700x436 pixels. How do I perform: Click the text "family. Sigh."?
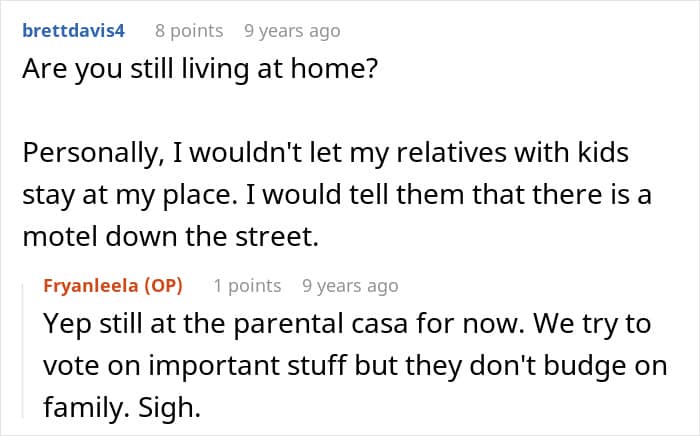click(x=122, y=408)
